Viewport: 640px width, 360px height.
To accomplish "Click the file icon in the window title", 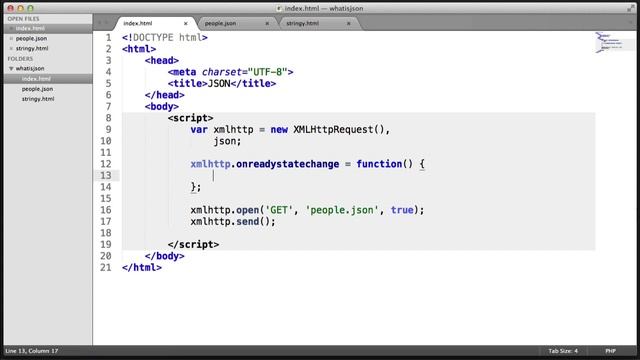I will click(279, 8).
